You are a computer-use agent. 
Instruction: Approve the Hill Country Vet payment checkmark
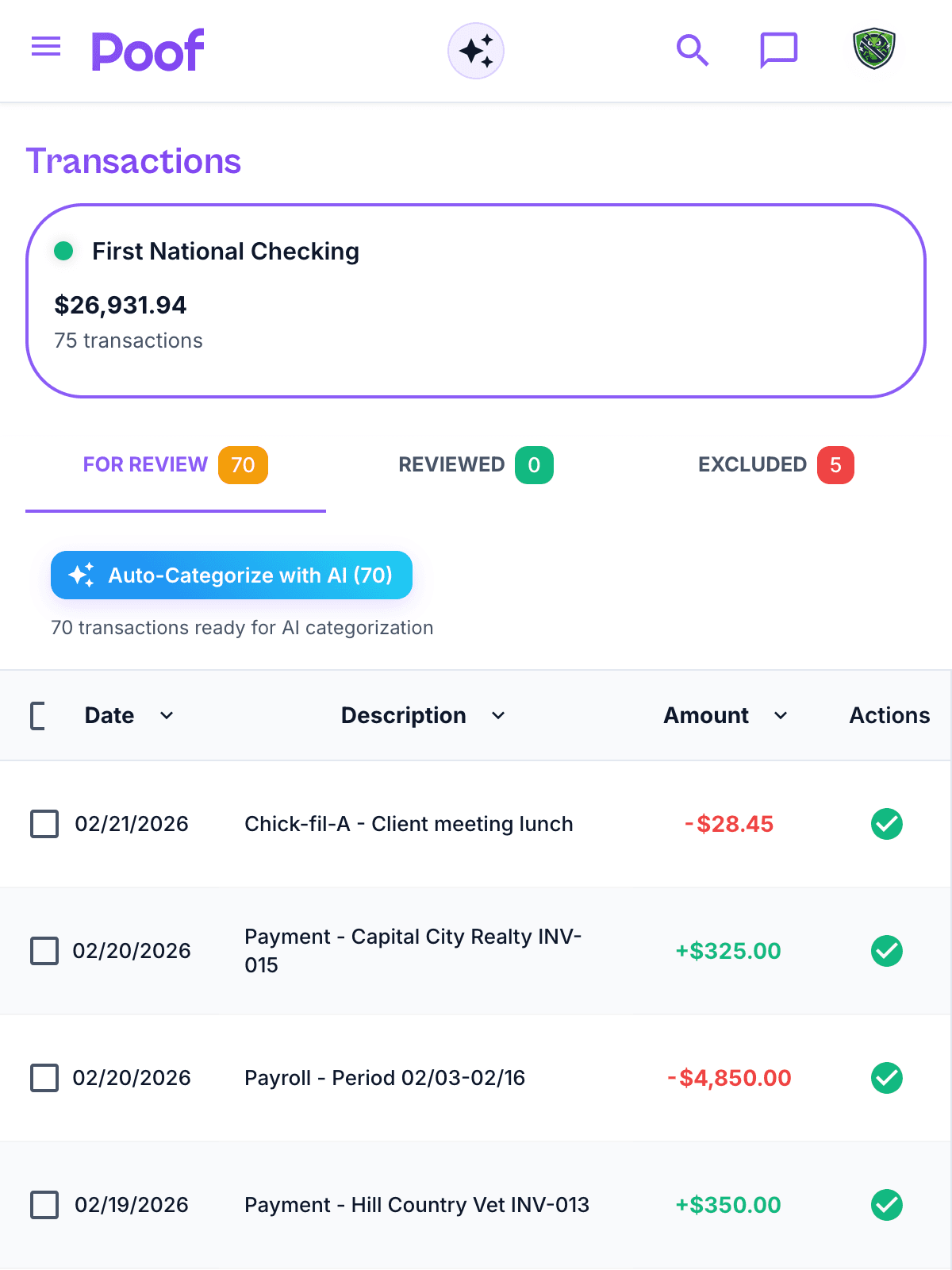[887, 1205]
